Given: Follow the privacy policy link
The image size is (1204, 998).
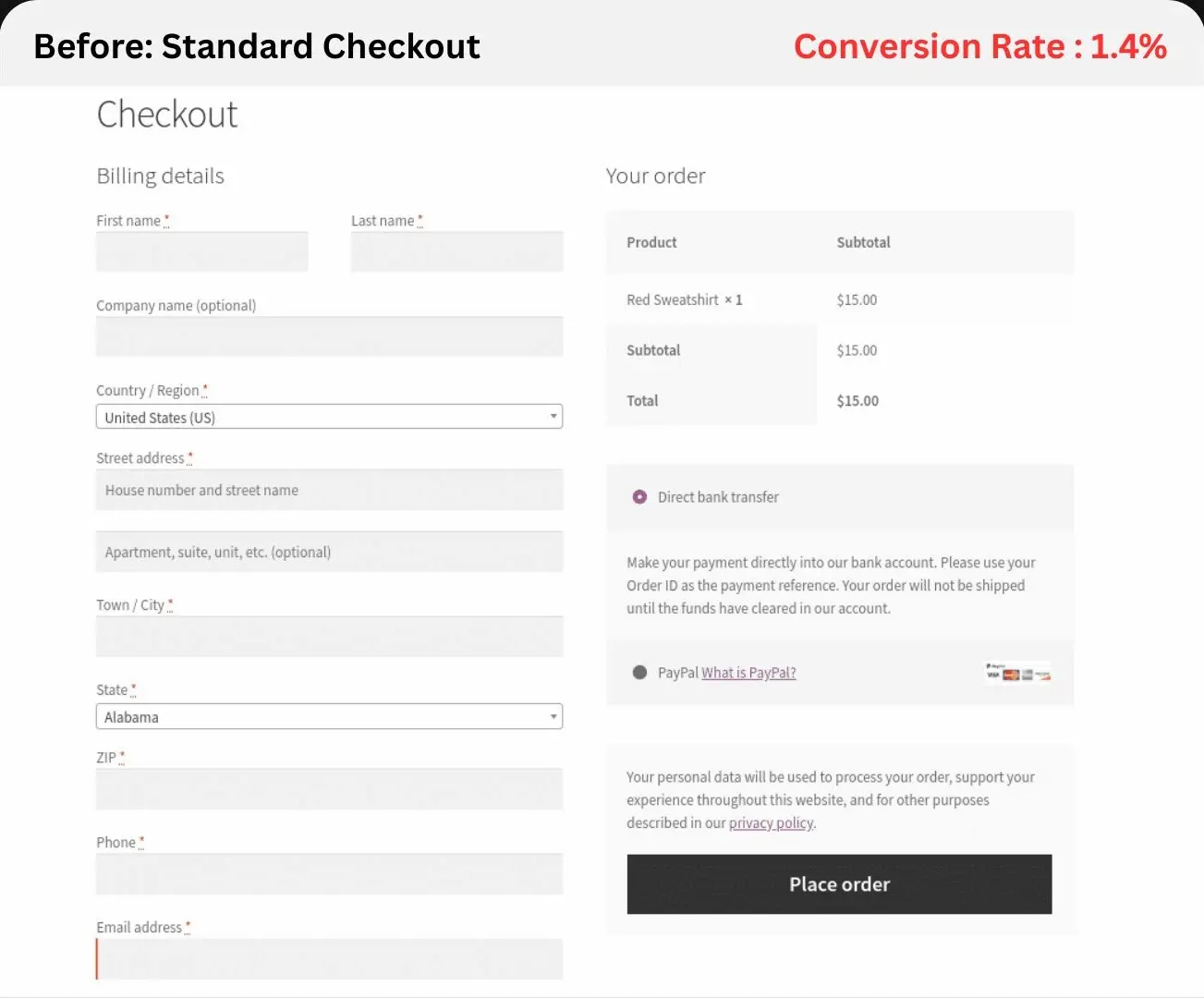Looking at the screenshot, I should point(771,823).
